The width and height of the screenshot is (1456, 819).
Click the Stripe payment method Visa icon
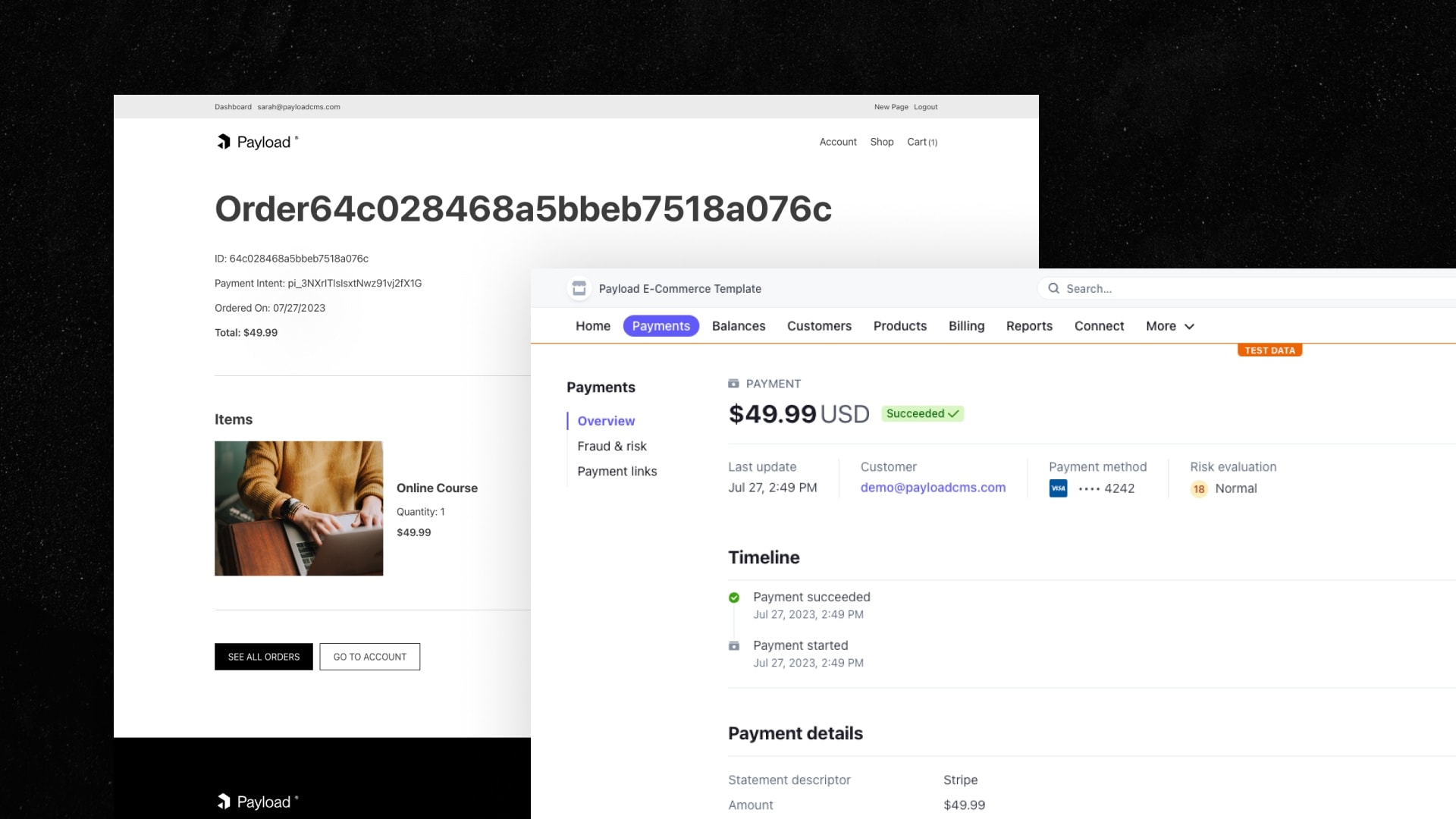1058,488
